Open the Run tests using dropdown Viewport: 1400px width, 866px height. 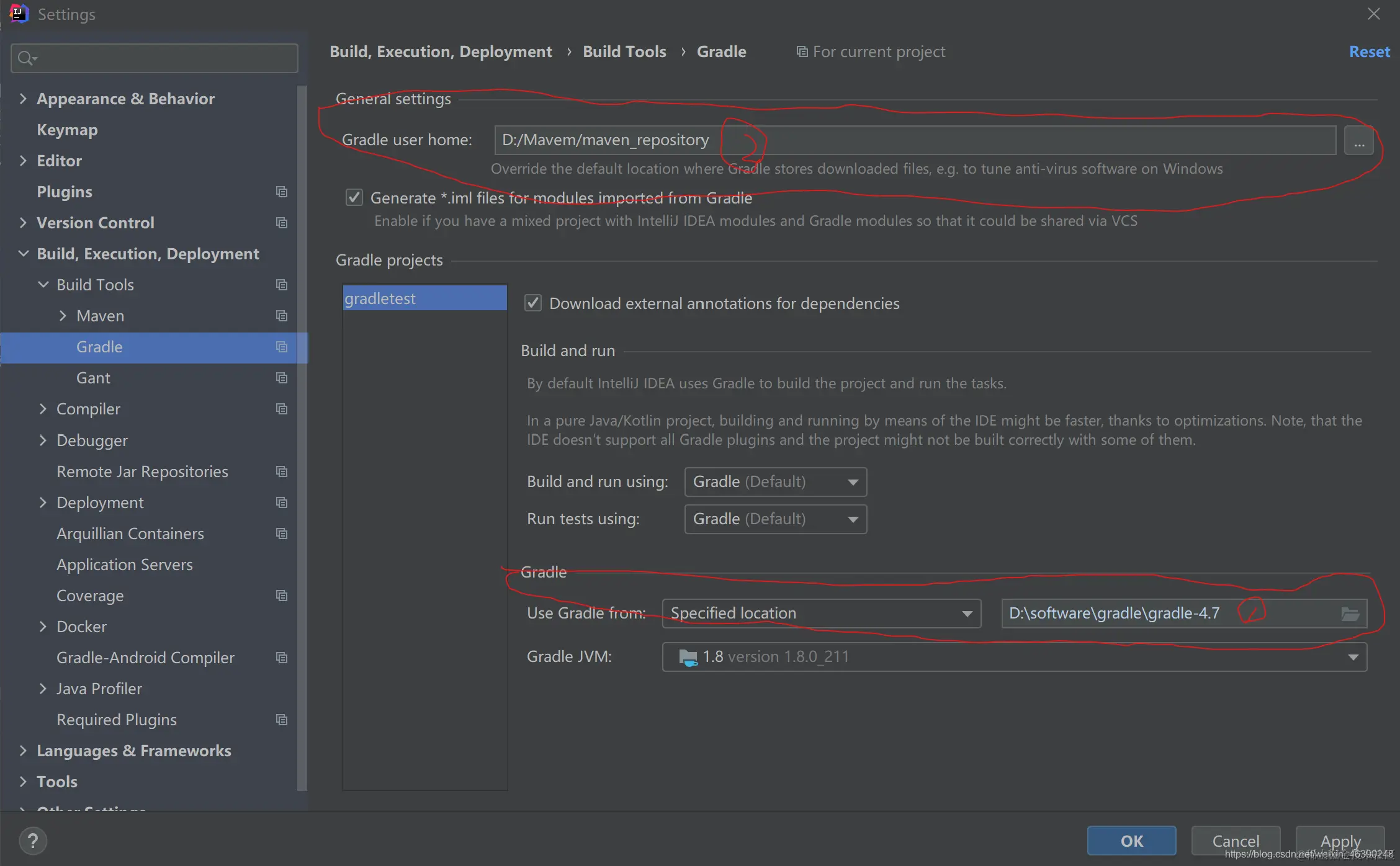point(775,519)
